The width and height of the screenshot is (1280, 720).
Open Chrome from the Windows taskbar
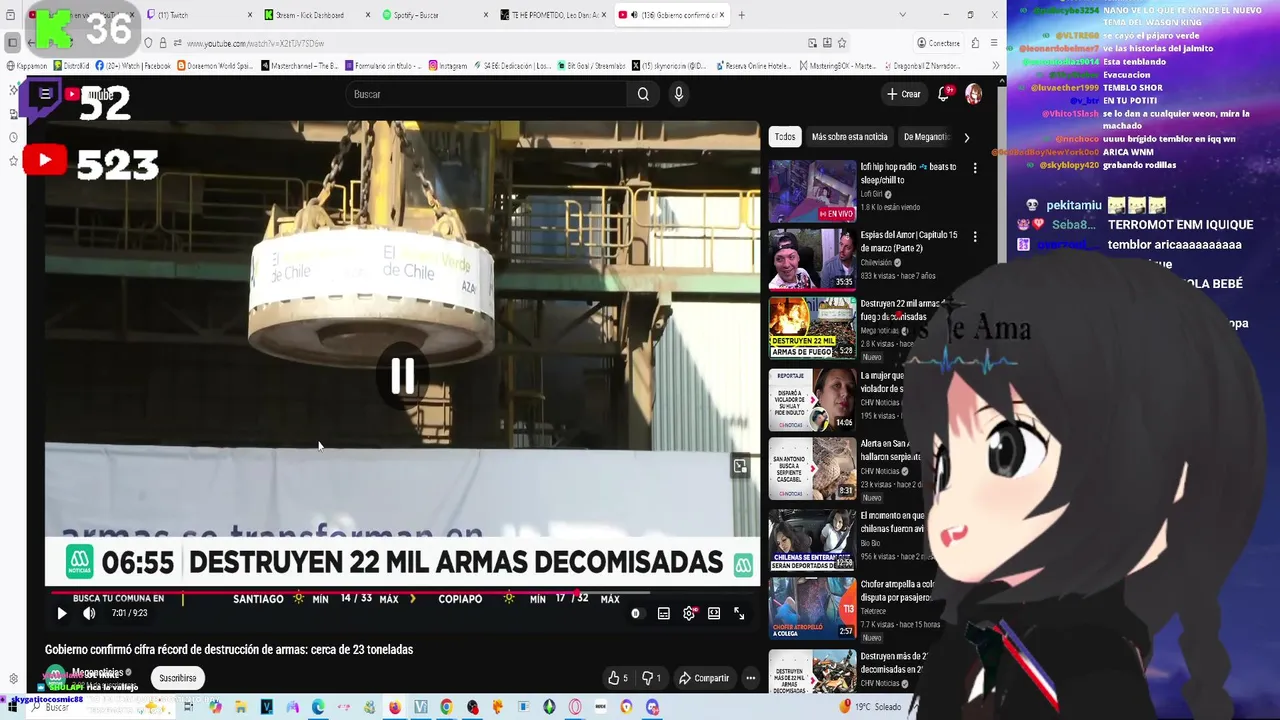[446, 707]
